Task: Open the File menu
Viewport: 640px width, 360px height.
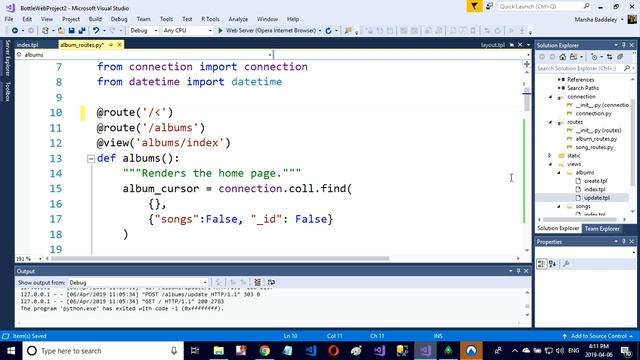Action: (x=9, y=19)
